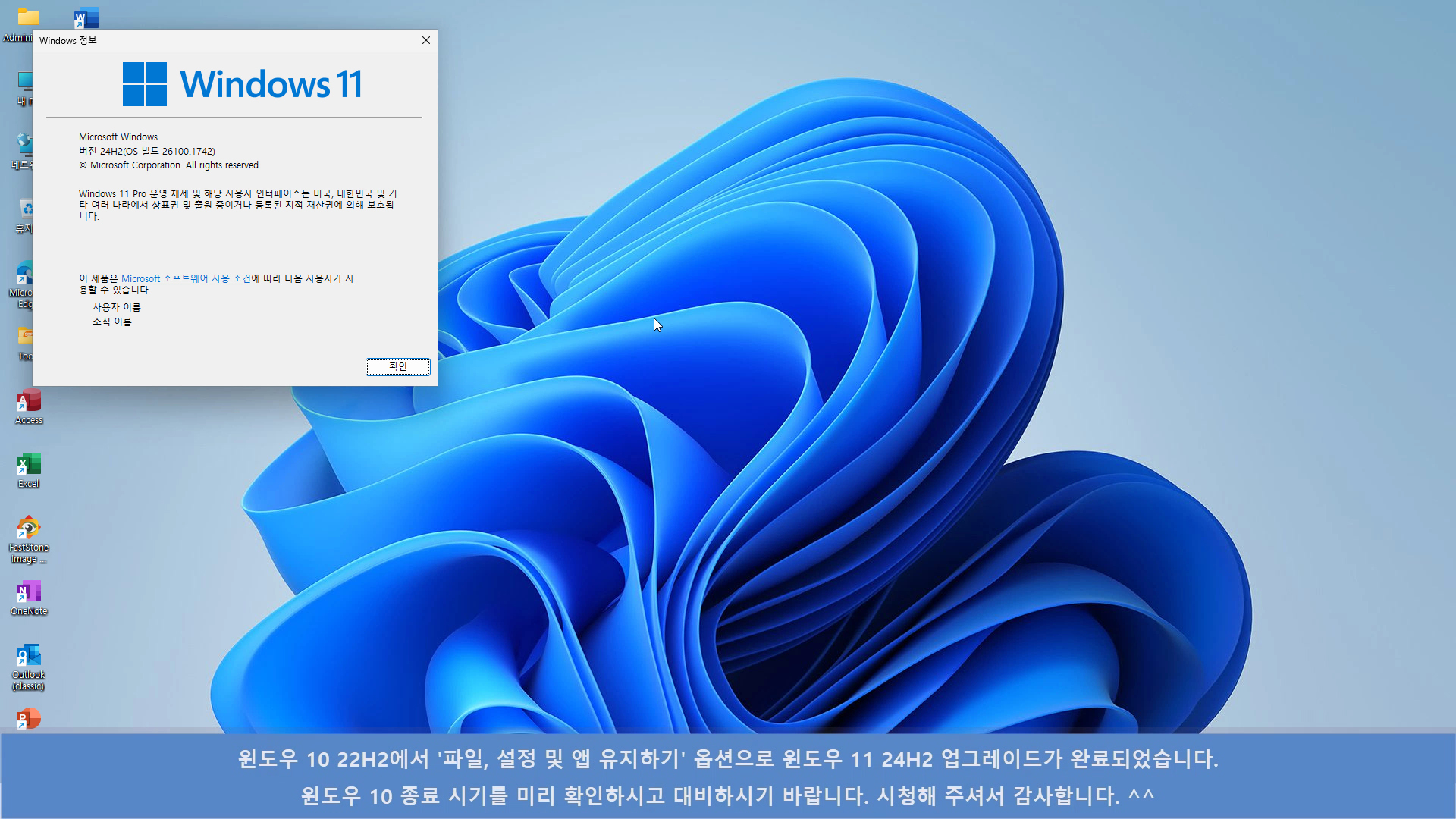Select the Tools folder desktop icon
The height and width of the screenshot is (819, 1456).
click(x=25, y=337)
